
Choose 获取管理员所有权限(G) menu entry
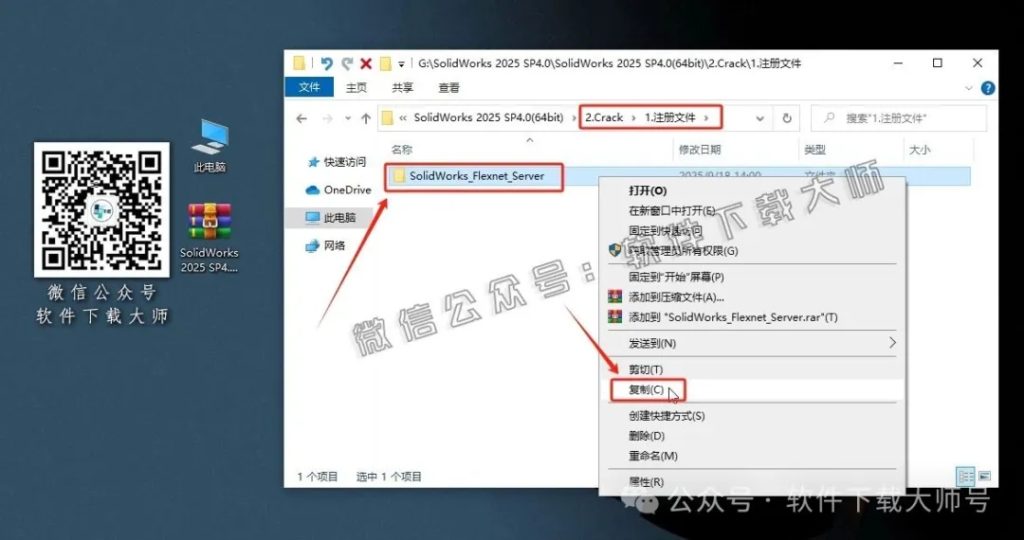point(752,251)
